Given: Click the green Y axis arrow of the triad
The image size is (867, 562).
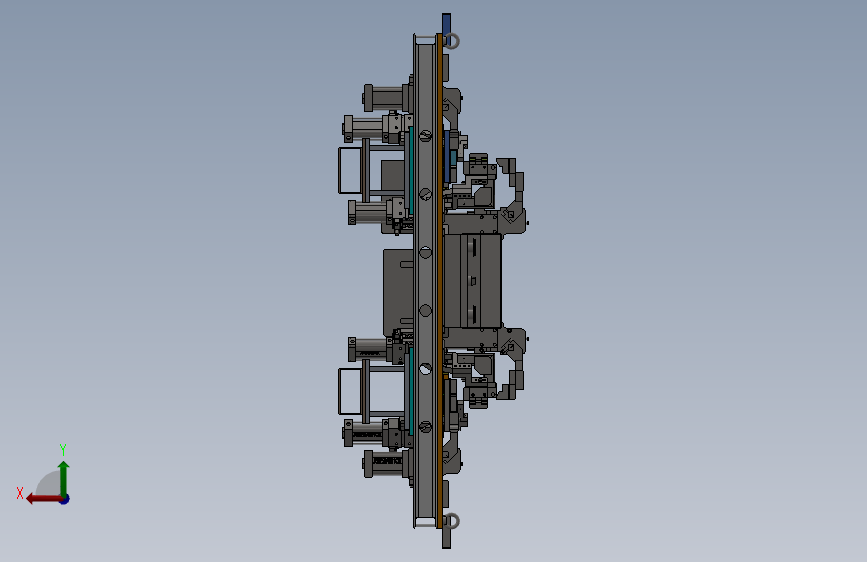Looking at the screenshot, I should [64, 478].
